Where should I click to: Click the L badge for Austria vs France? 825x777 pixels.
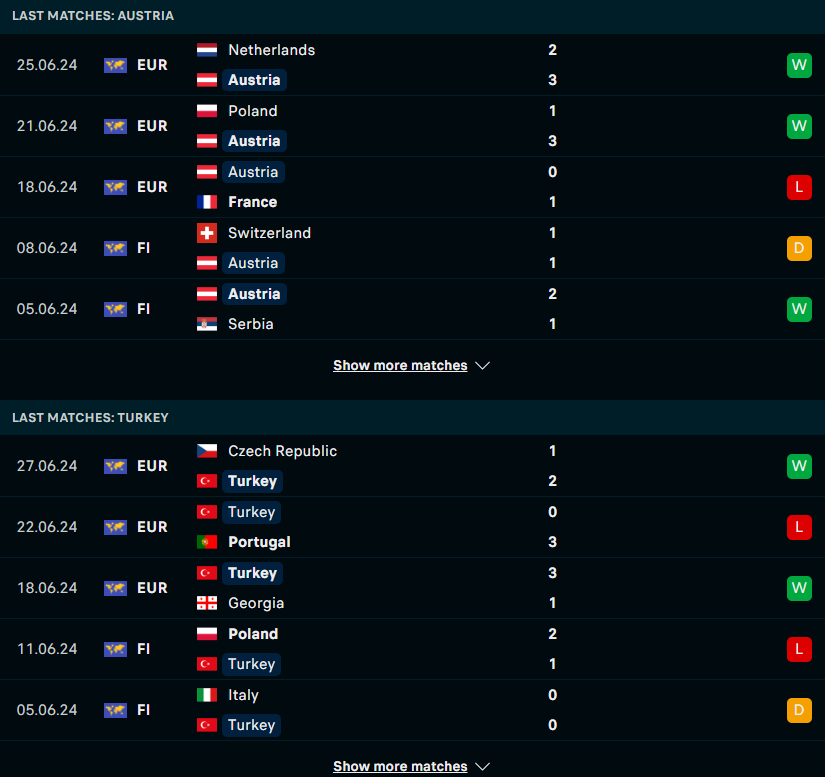click(x=799, y=187)
